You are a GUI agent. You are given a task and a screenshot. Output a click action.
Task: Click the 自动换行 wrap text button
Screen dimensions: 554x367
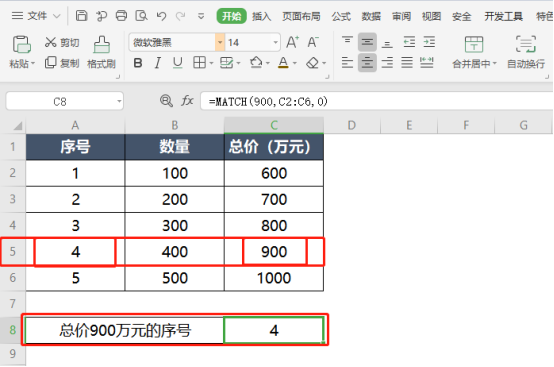(x=526, y=52)
